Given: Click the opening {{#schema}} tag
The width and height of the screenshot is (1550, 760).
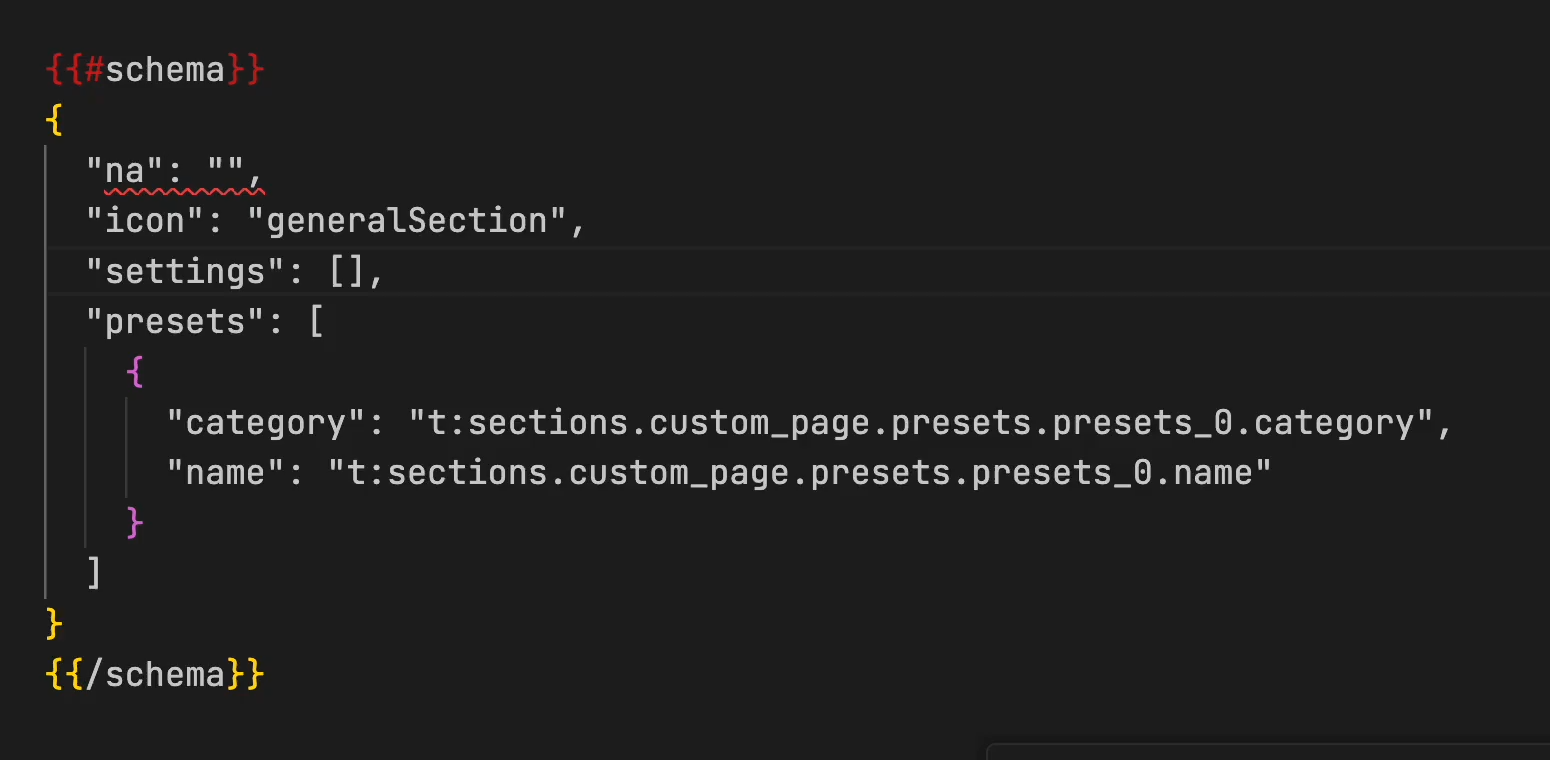Looking at the screenshot, I should pyautogui.click(x=155, y=70).
